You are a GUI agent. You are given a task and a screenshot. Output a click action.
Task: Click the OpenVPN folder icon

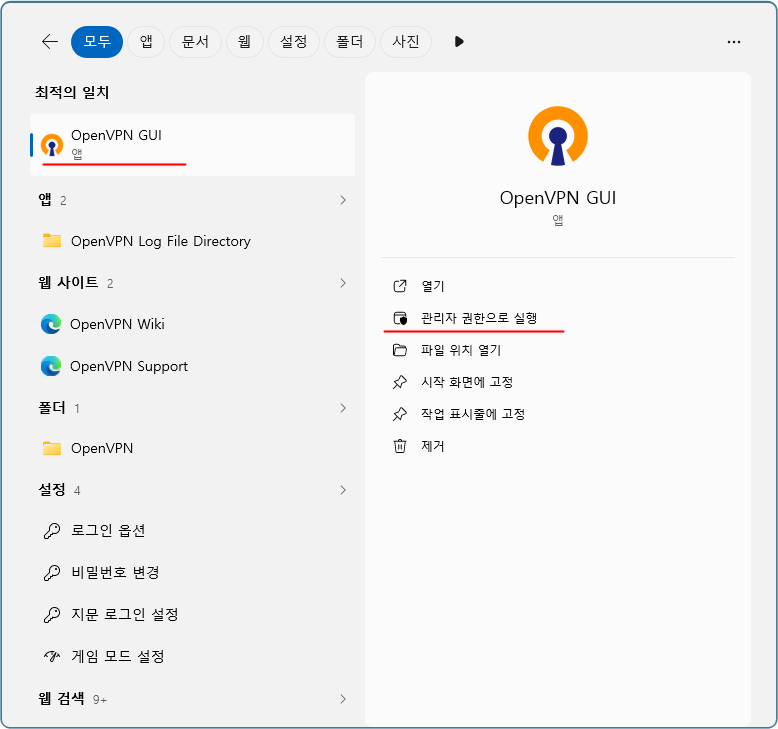[52, 448]
